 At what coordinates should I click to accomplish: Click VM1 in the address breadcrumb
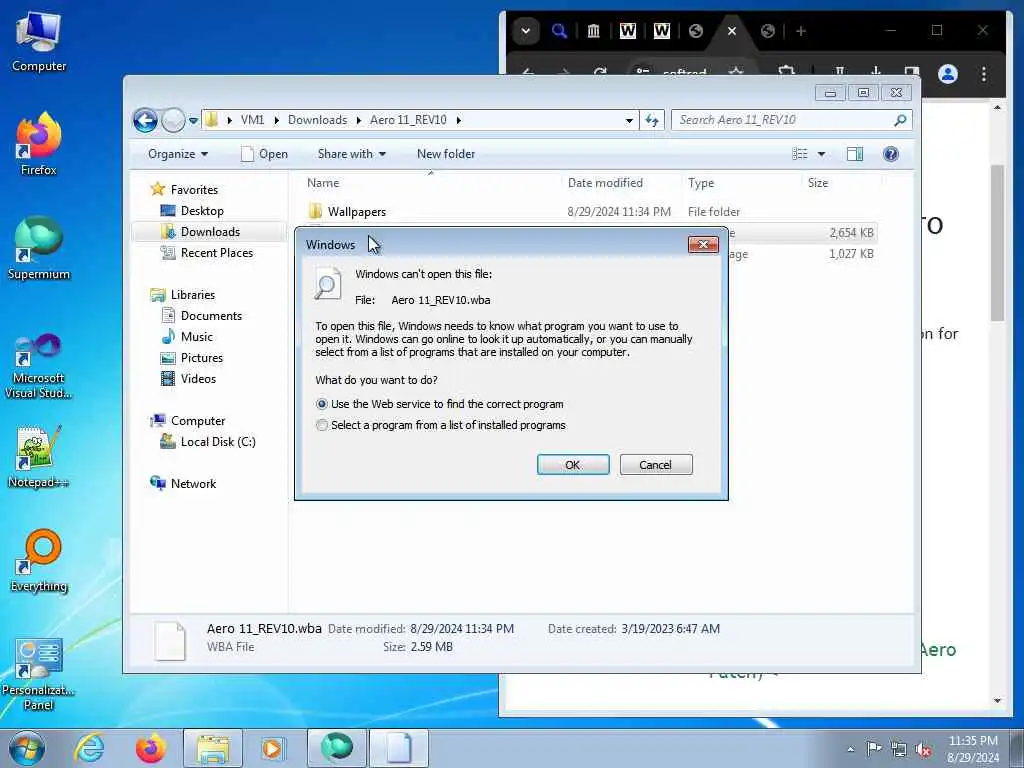[x=252, y=120]
